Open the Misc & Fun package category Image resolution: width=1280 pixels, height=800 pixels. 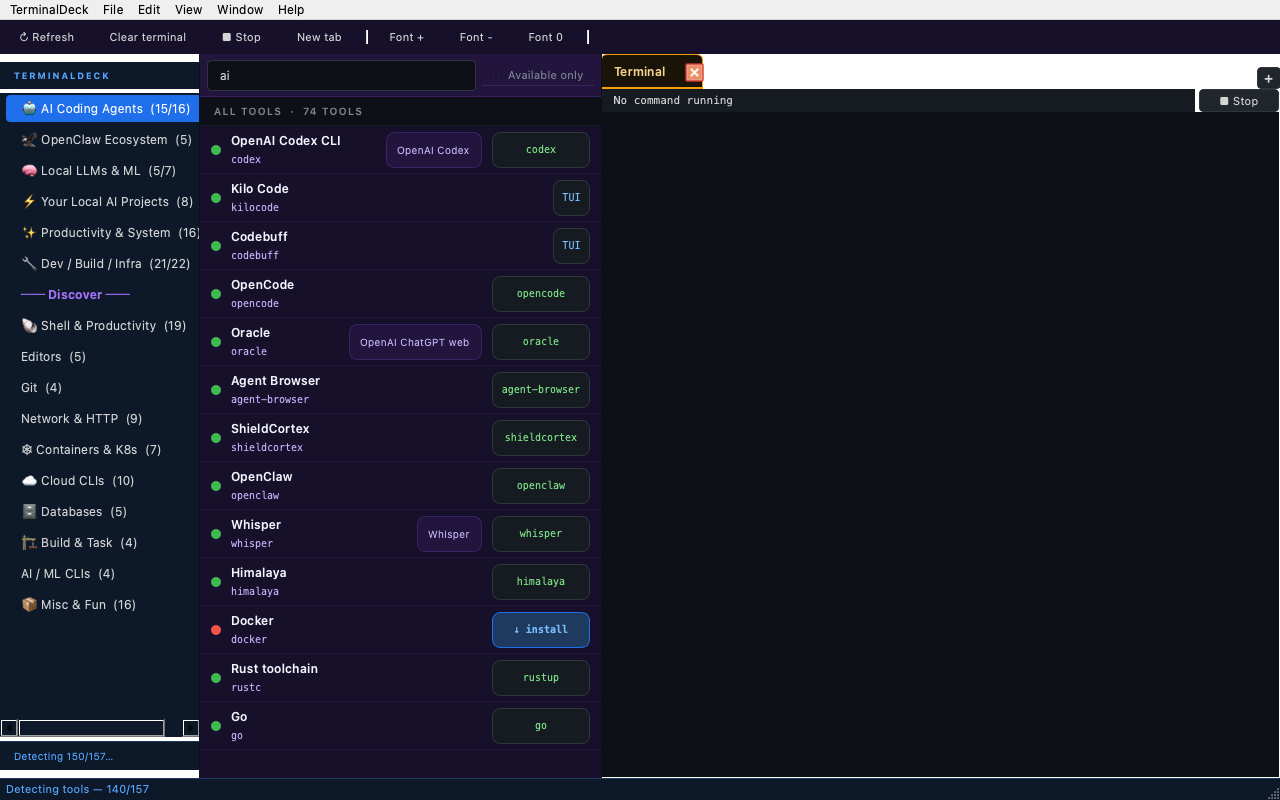pyautogui.click(x=100, y=605)
